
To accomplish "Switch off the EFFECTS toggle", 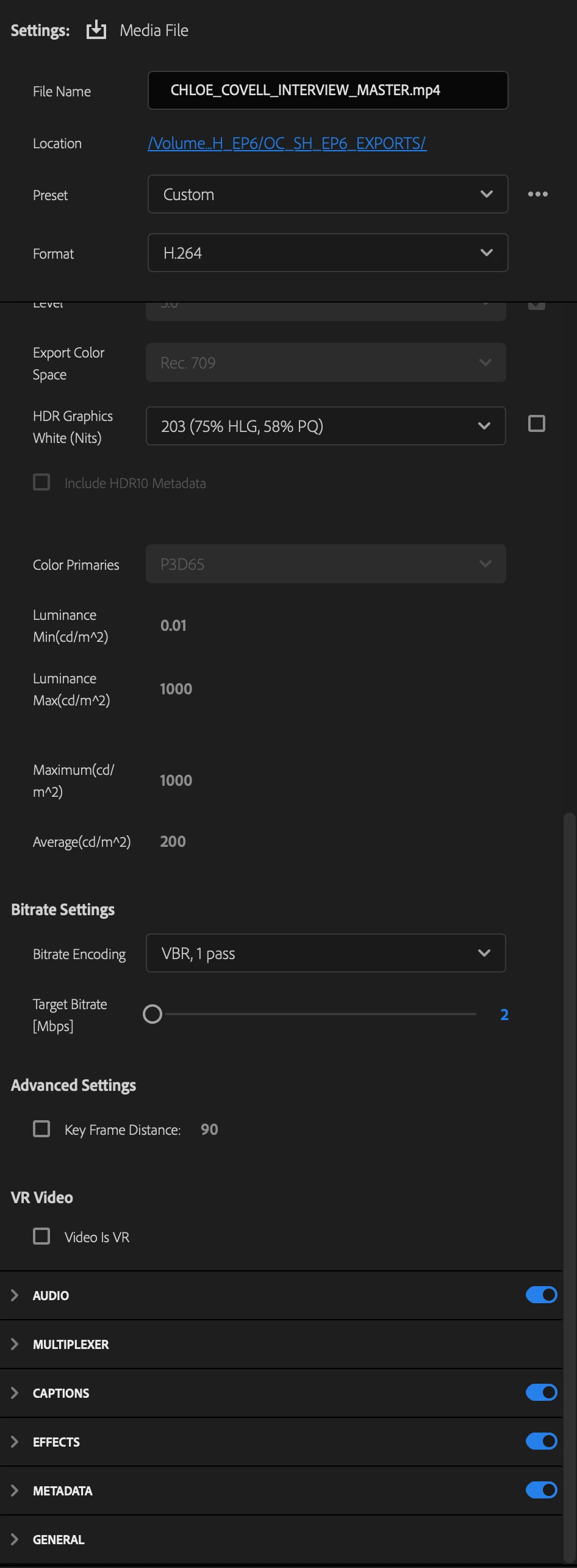I will click(541, 1441).
